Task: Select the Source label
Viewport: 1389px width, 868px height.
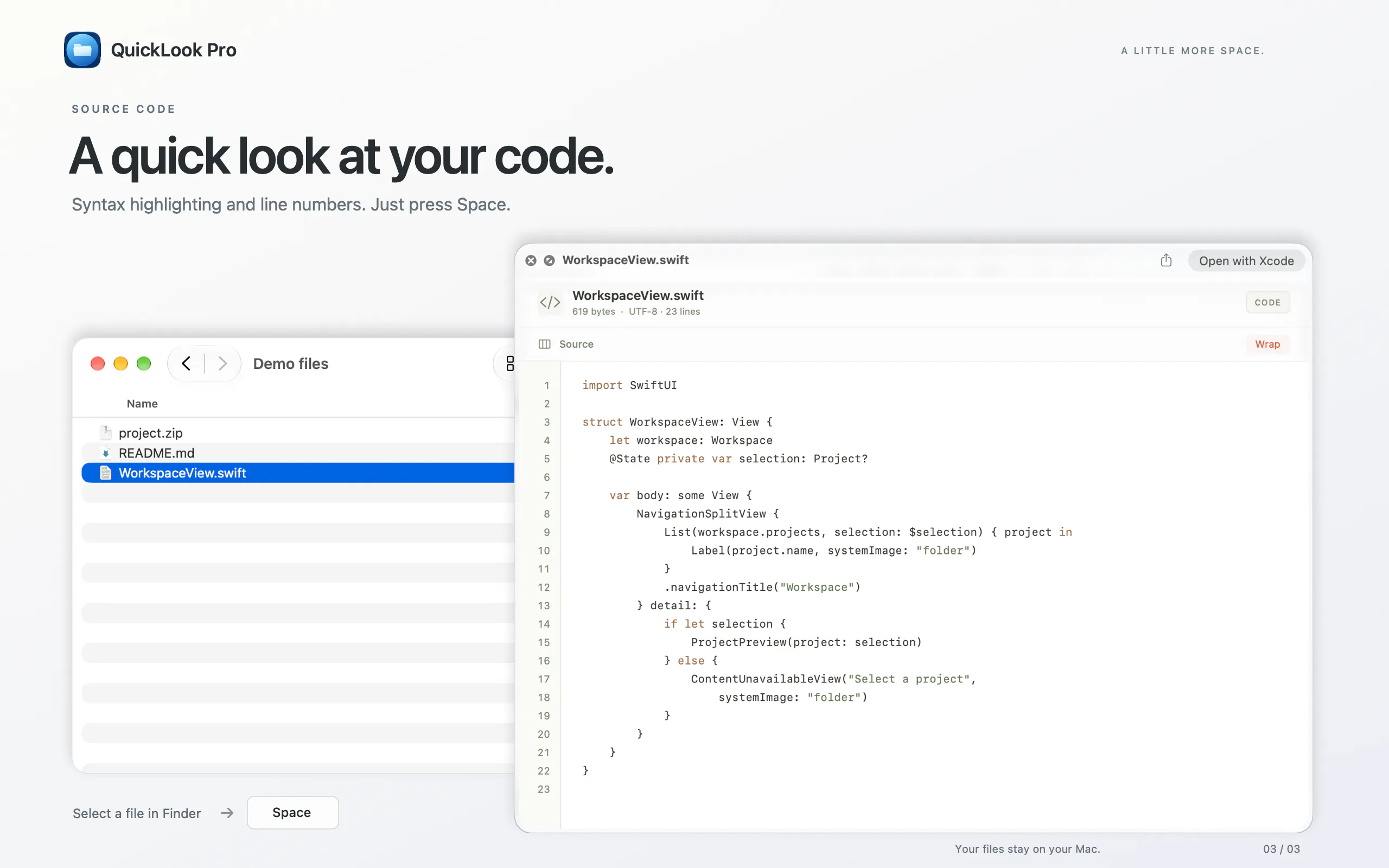Action: [576, 344]
